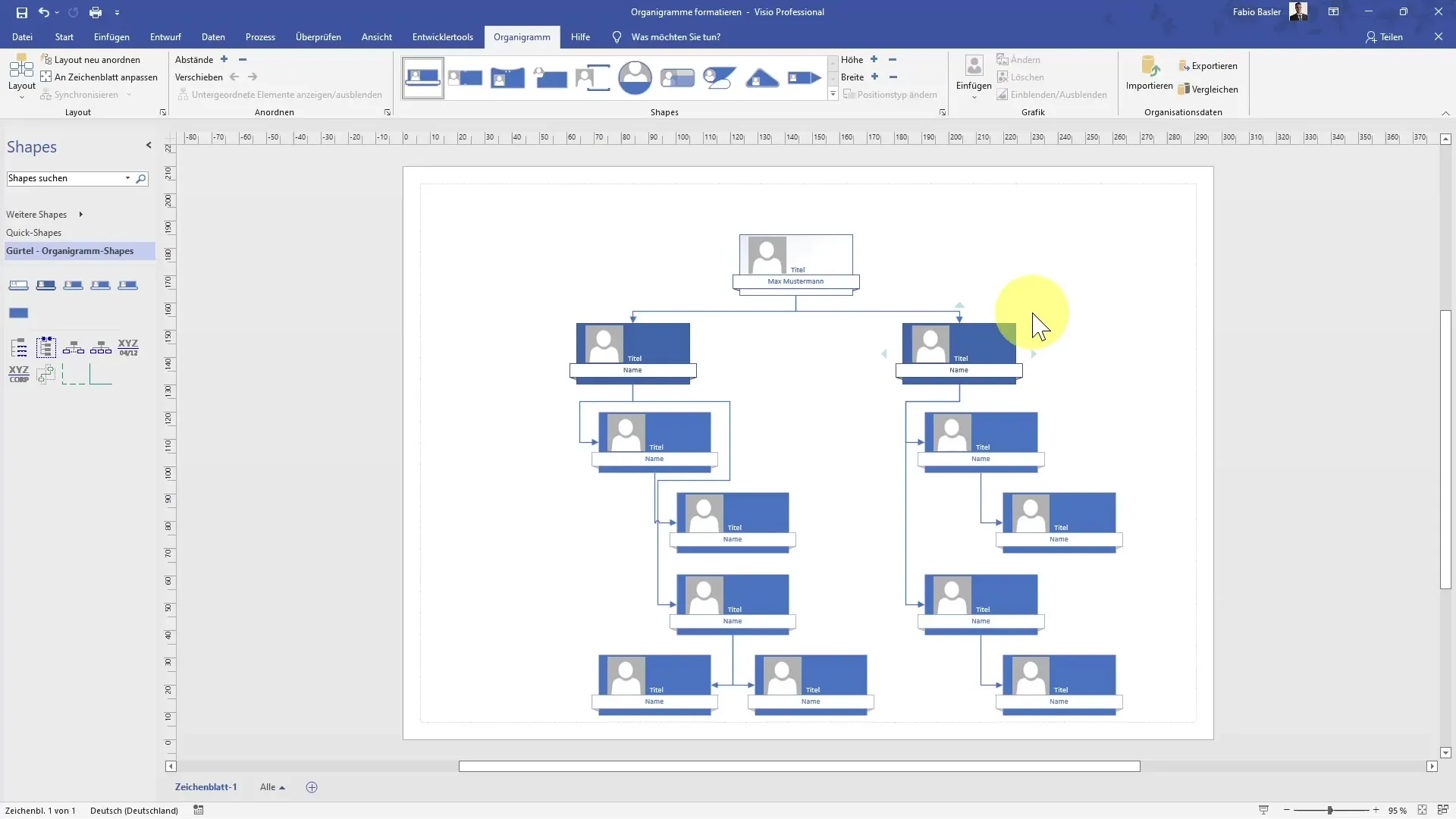The height and width of the screenshot is (819, 1456).
Task: Select the second shape style with white photo left
Action: (x=465, y=77)
